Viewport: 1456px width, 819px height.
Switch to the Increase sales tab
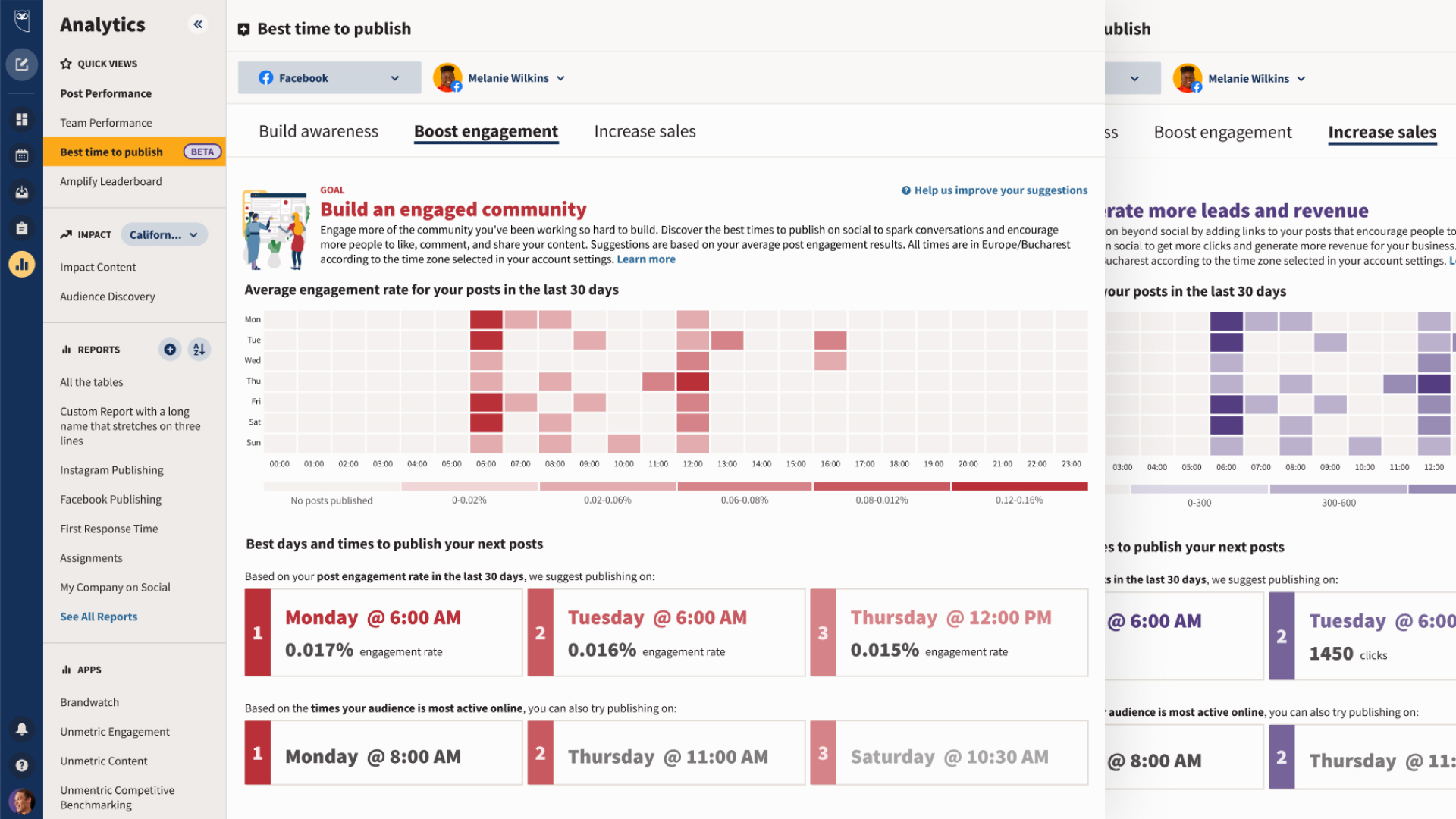click(x=645, y=130)
